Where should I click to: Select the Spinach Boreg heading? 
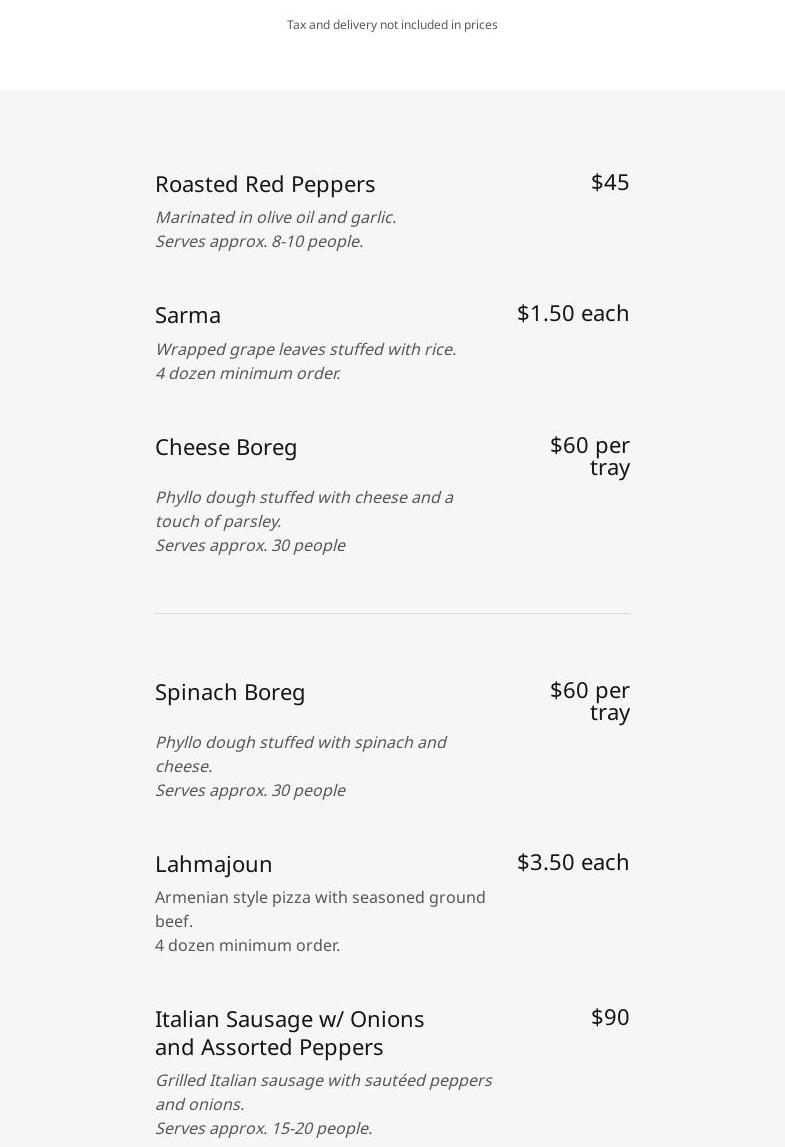click(x=230, y=692)
